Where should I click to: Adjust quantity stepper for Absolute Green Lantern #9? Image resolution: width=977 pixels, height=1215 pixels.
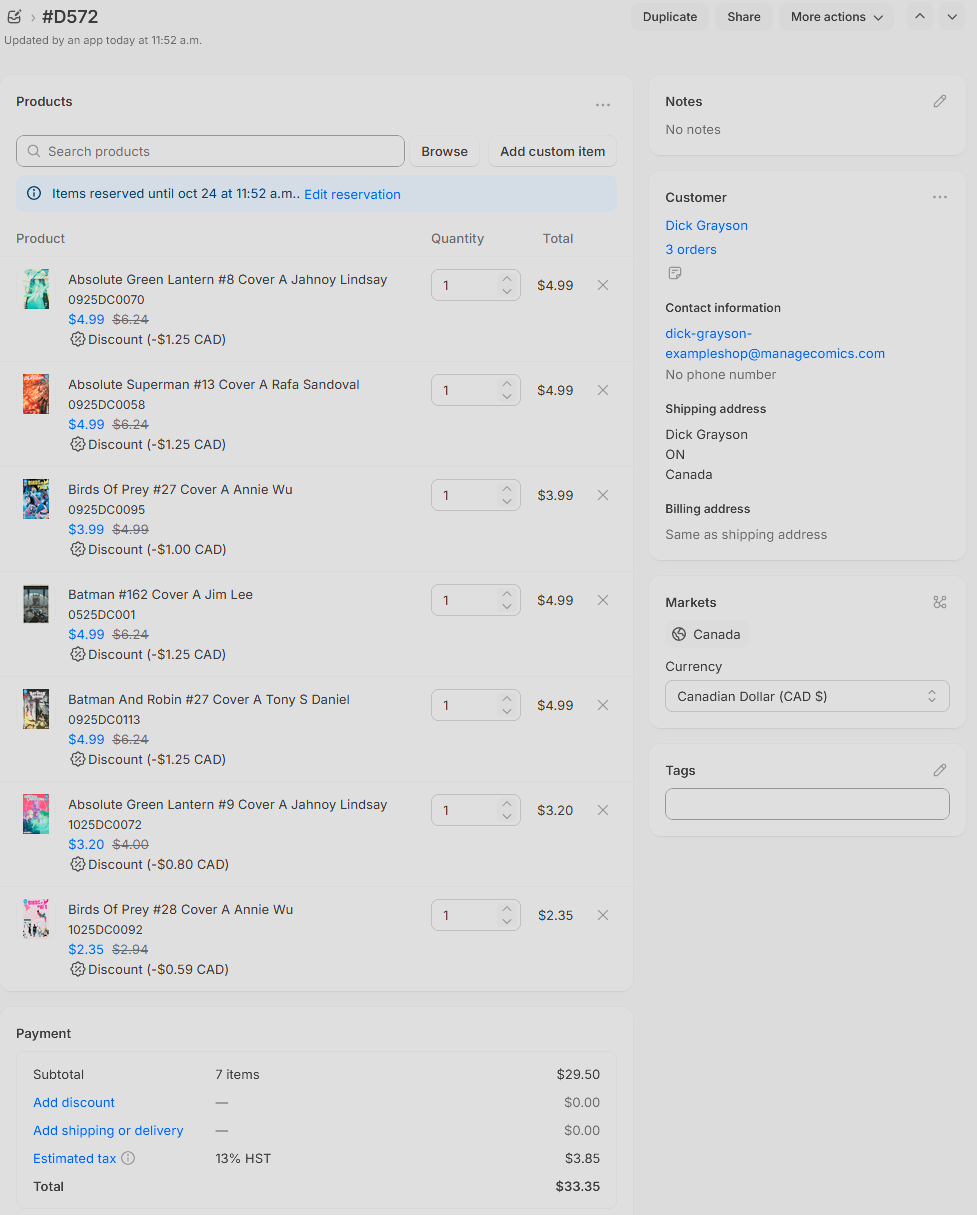point(507,810)
